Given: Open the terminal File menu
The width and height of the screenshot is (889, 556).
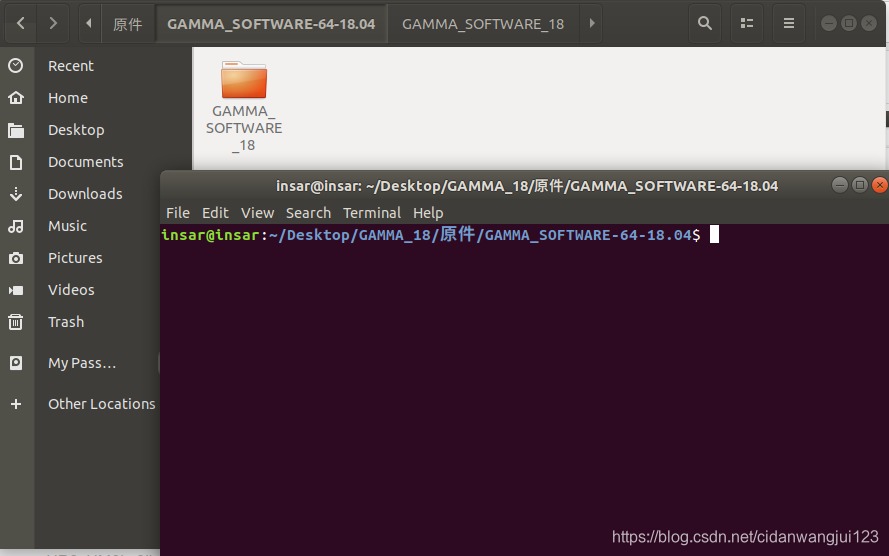Looking at the screenshot, I should [177, 213].
